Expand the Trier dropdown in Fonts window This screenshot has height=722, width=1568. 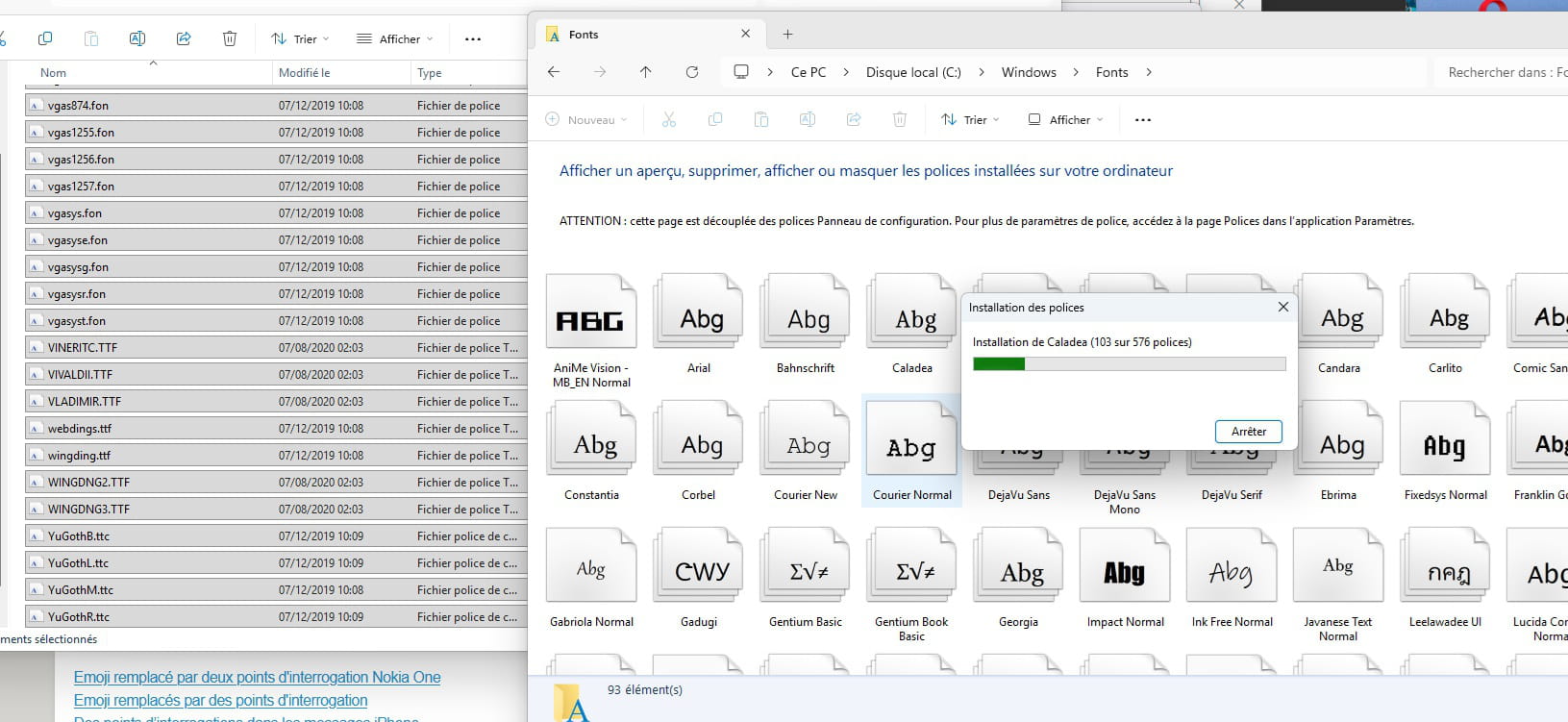pos(970,120)
